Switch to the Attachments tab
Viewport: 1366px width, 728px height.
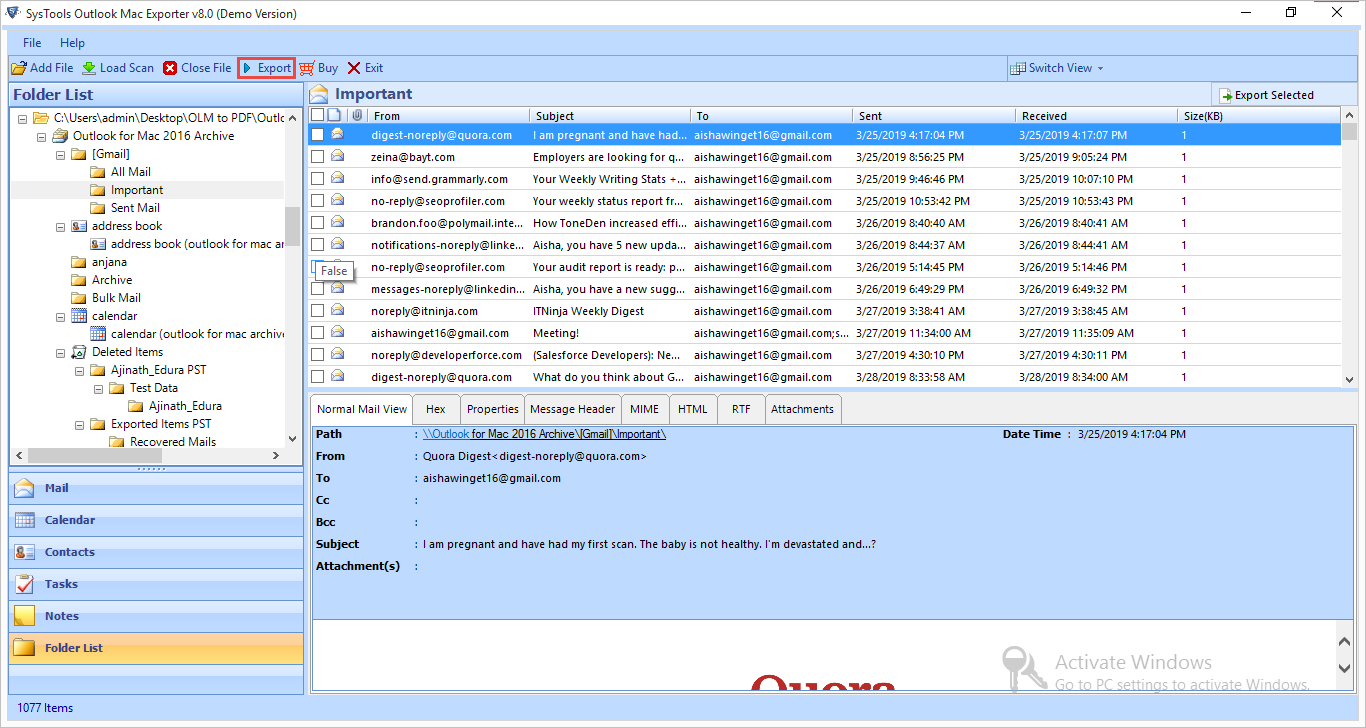click(802, 409)
